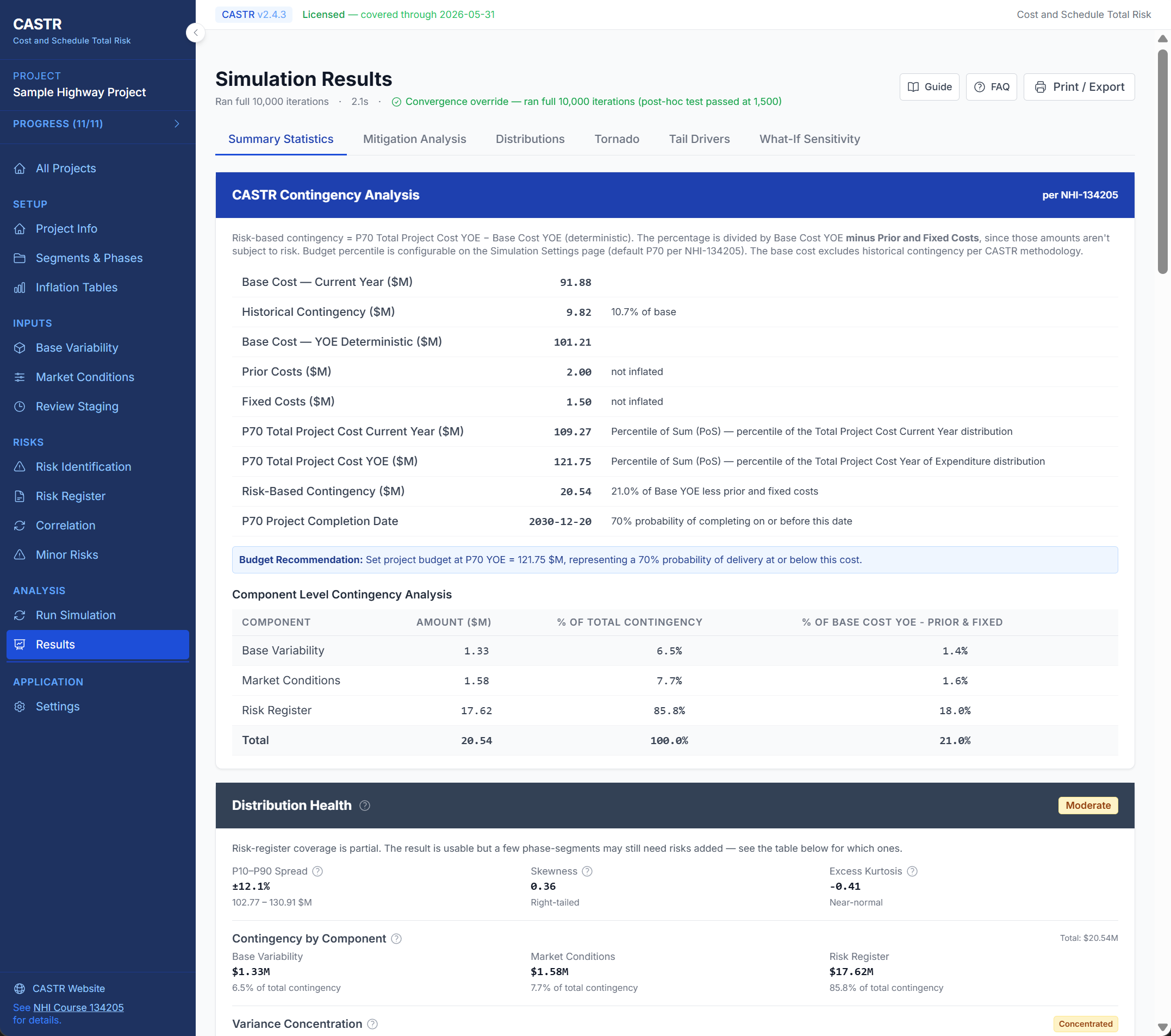The image size is (1171, 1036).
Task: Open Segments & Phases setup
Action: [x=89, y=258]
